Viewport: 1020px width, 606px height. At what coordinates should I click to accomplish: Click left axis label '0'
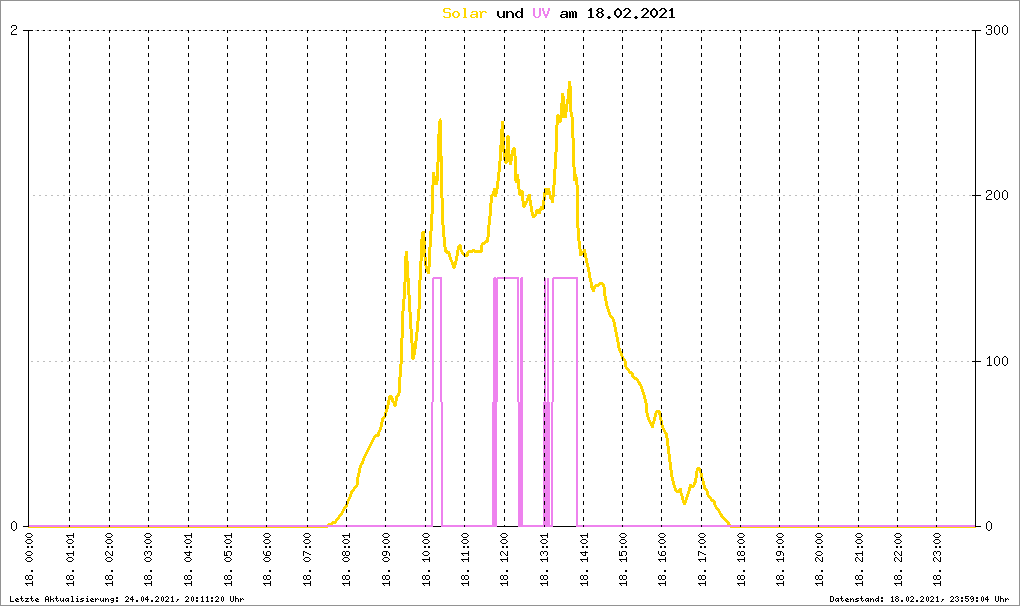14,526
